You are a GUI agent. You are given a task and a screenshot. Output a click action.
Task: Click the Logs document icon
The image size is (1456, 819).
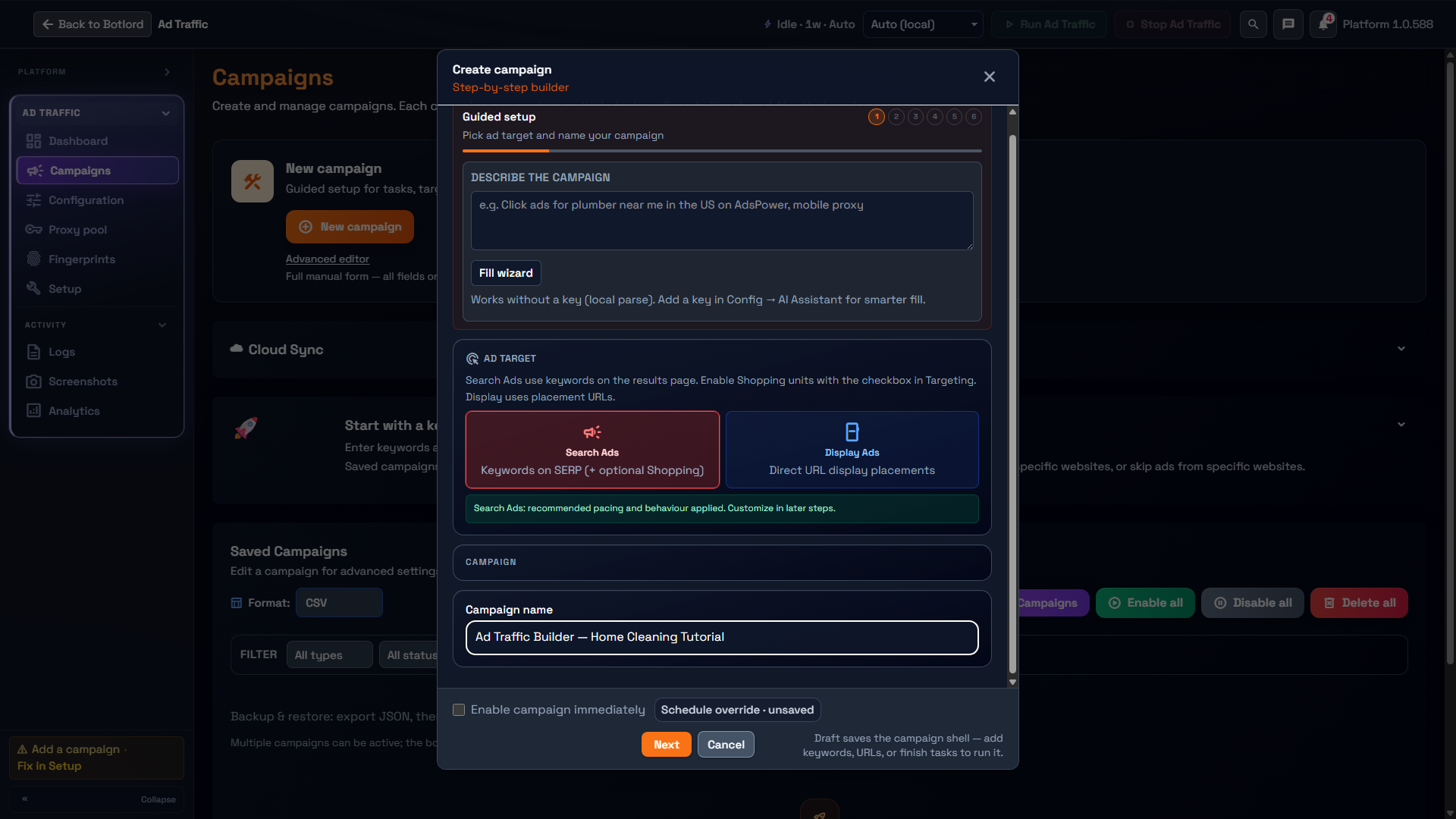tap(33, 352)
